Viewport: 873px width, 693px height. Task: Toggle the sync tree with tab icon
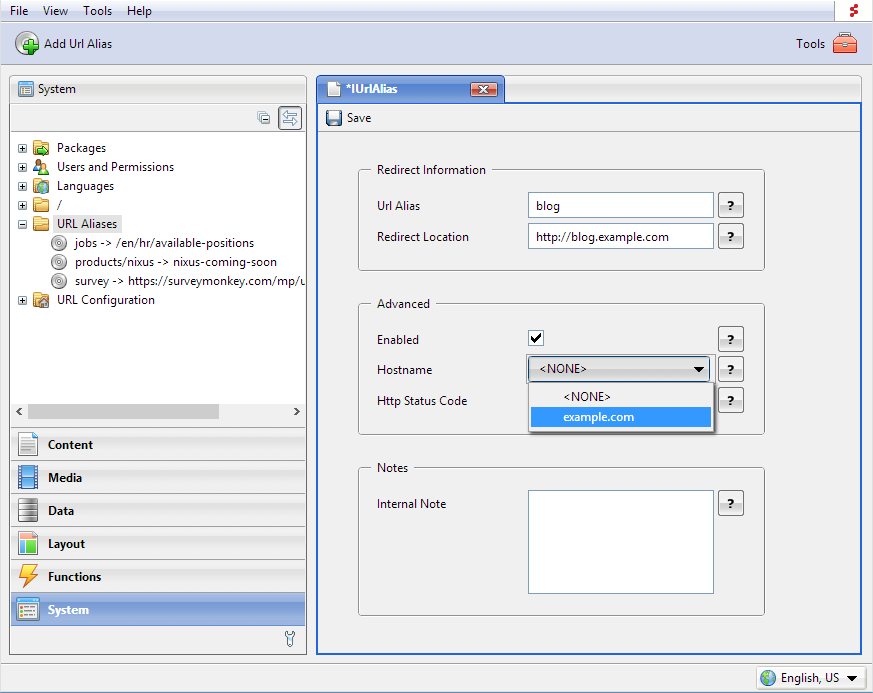pos(289,118)
